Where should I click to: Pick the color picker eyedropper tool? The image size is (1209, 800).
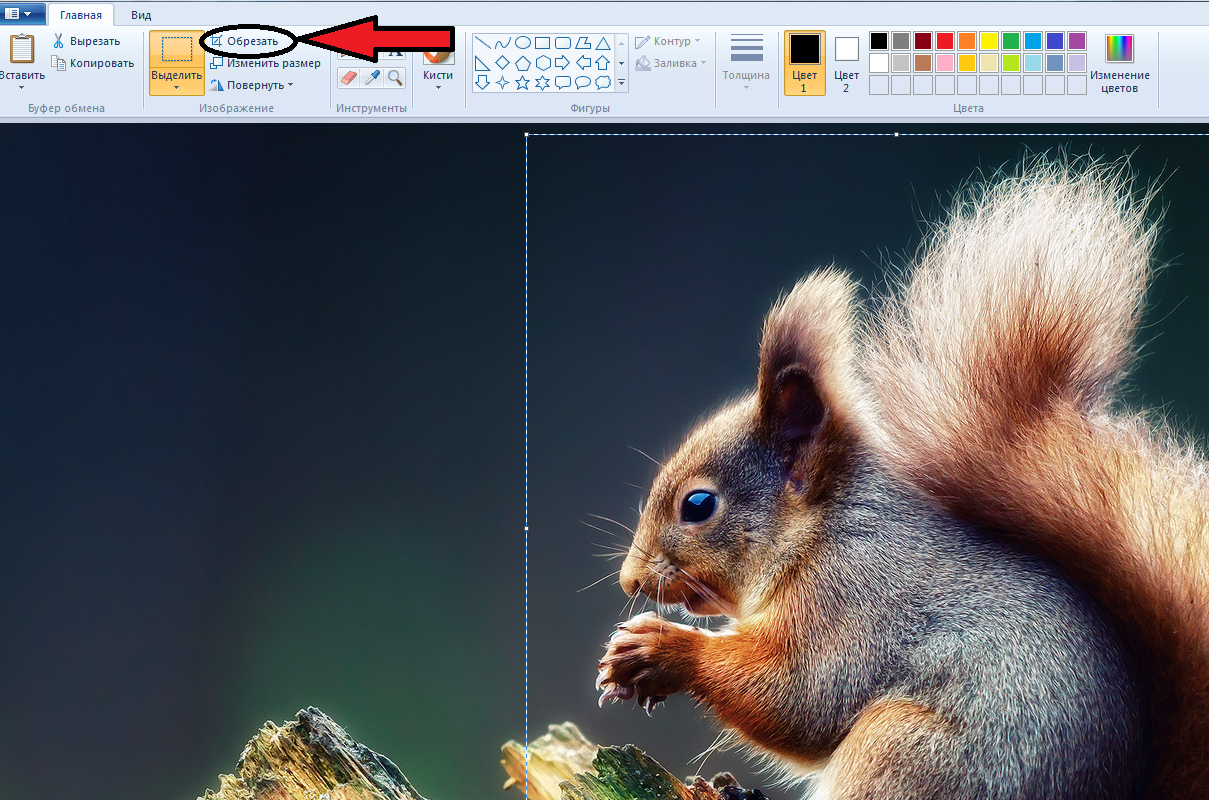(x=372, y=78)
